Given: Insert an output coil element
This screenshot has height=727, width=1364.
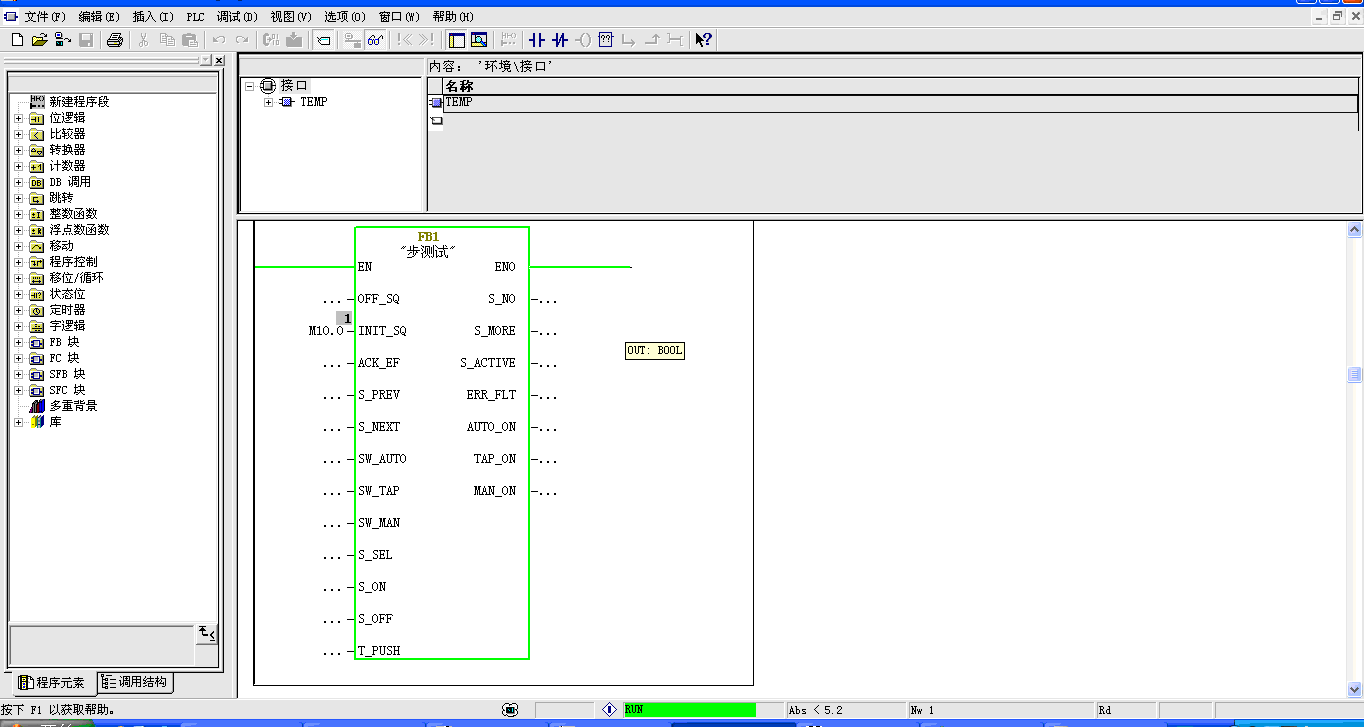Looking at the screenshot, I should pos(583,40).
